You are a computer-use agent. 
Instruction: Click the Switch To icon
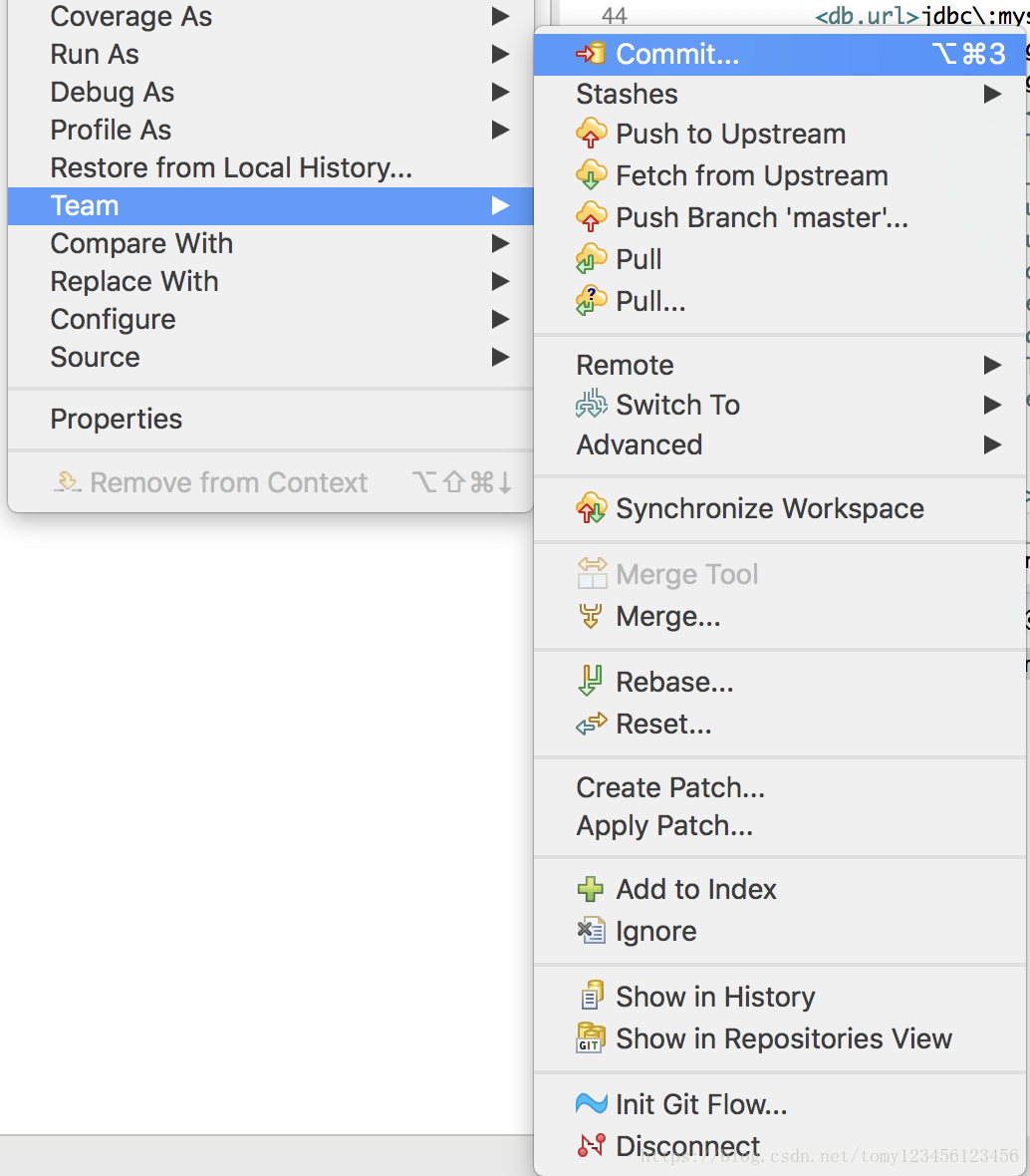[x=591, y=405]
